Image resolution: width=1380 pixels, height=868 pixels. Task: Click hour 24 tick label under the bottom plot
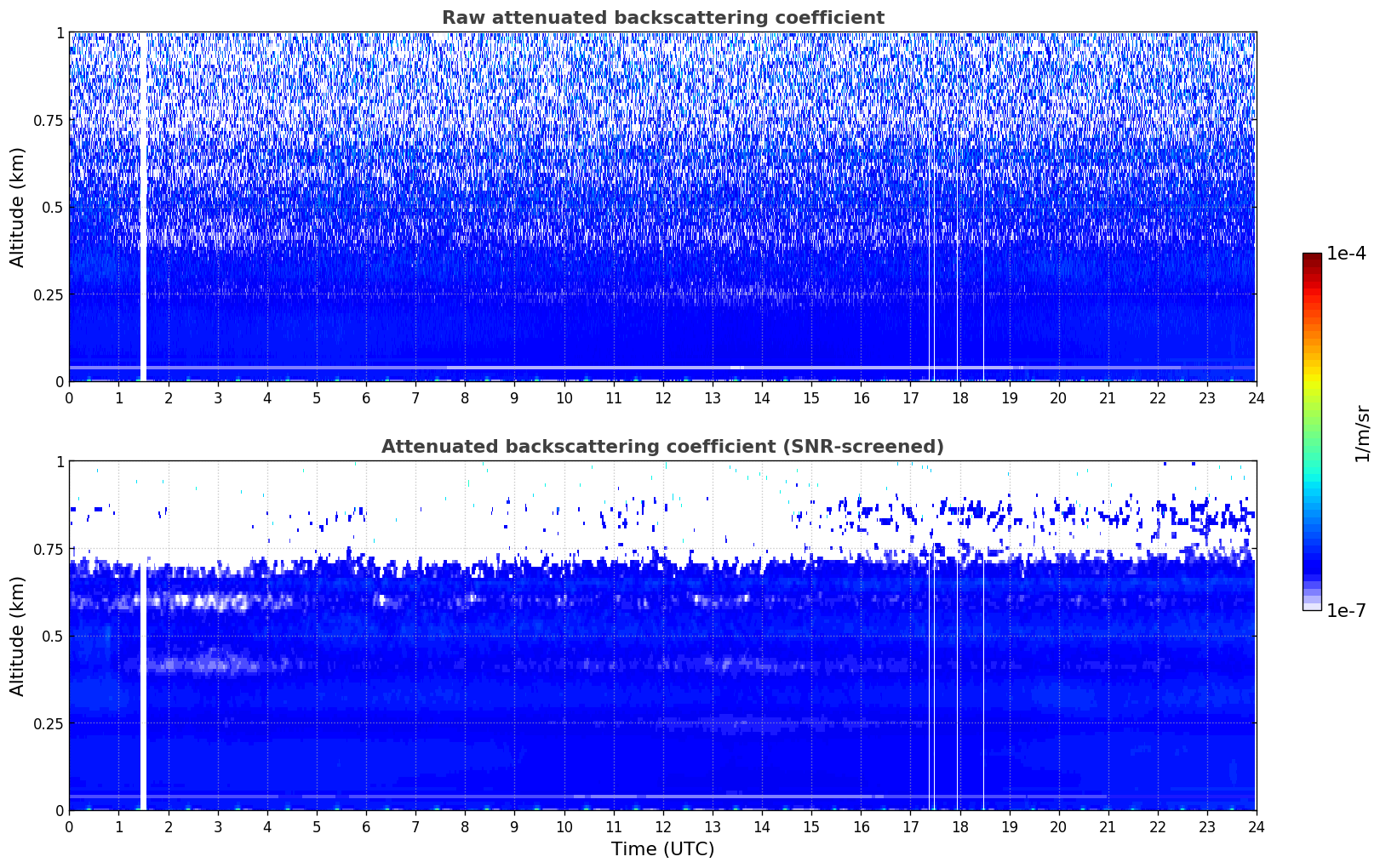click(1256, 826)
